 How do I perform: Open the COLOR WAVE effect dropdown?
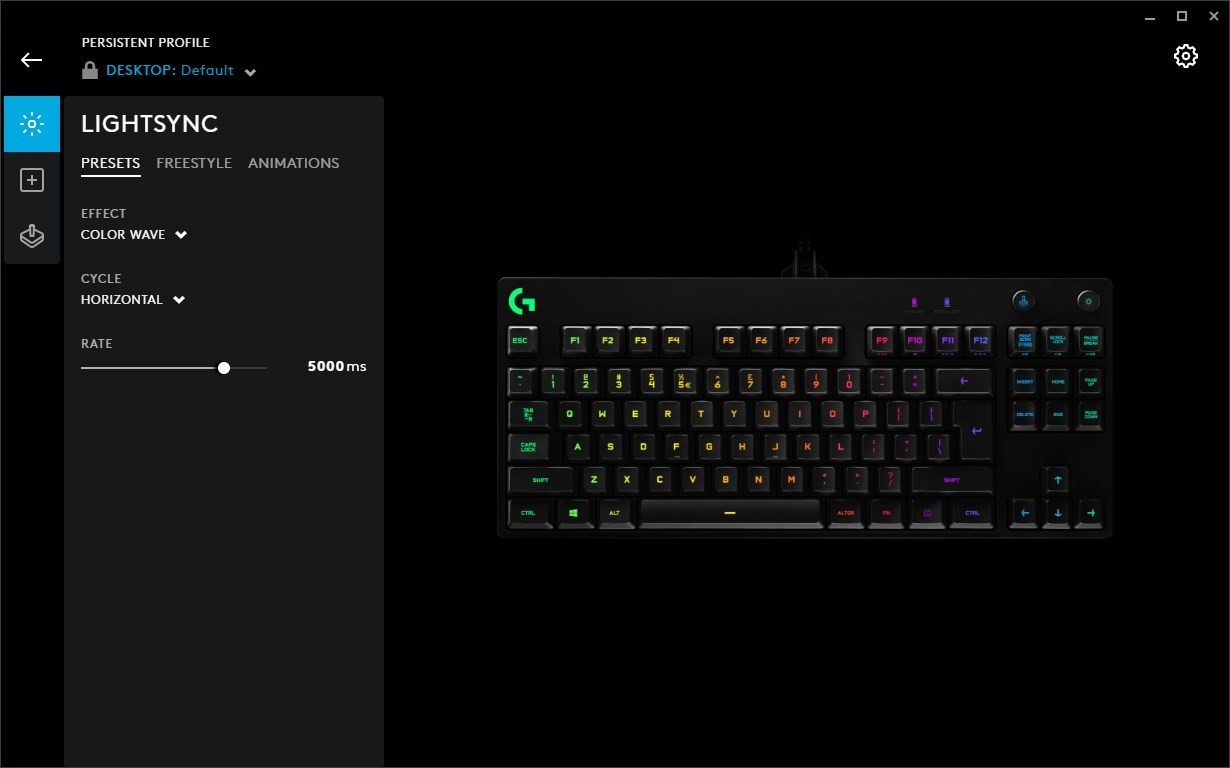134,235
